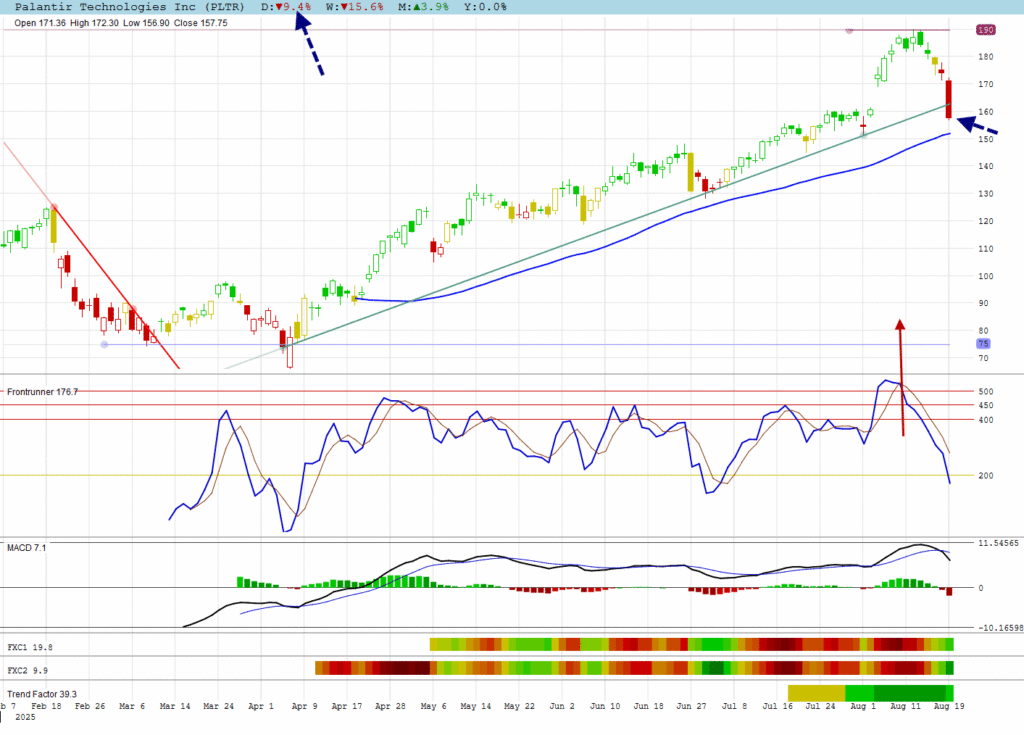Click the 140 price axis label
This screenshot has height=735, width=1024.
point(985,166)
